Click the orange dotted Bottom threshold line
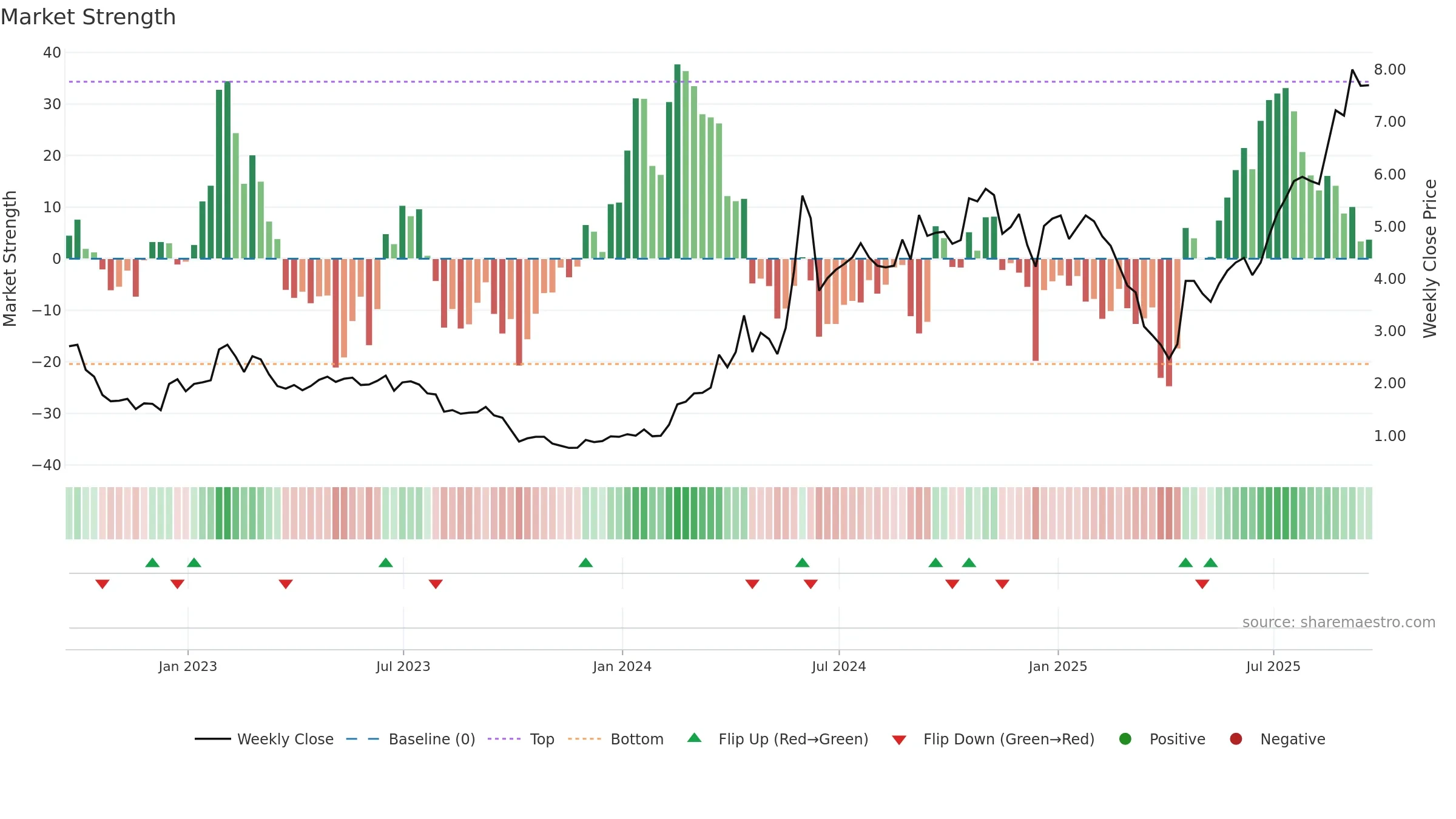 pyautogui.click(x=719, y=364)
